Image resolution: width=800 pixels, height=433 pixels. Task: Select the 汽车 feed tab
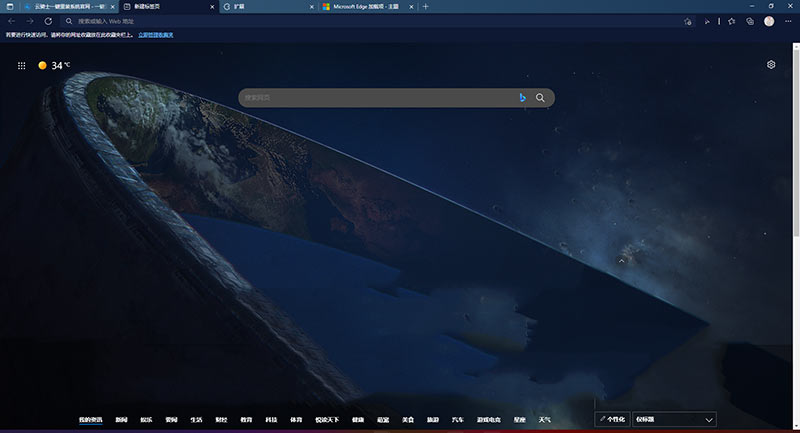(458, 420)
